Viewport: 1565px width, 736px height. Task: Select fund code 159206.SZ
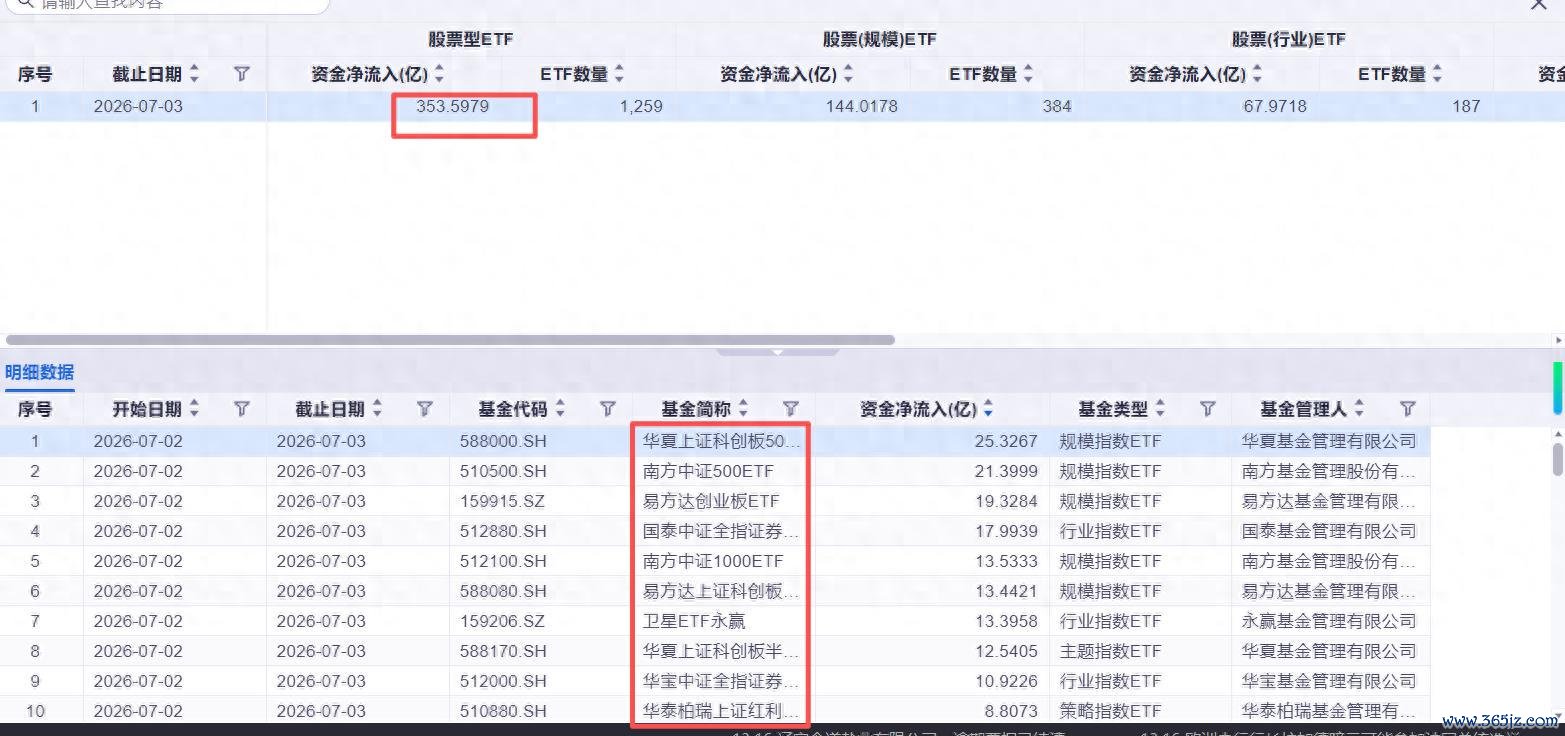[x=503, y=621]
